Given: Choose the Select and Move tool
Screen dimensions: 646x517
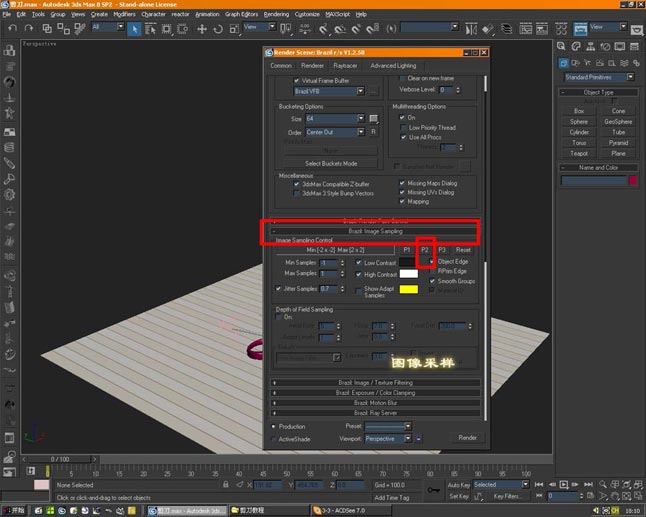Looking at the screenshot, I should coord(202,29).
